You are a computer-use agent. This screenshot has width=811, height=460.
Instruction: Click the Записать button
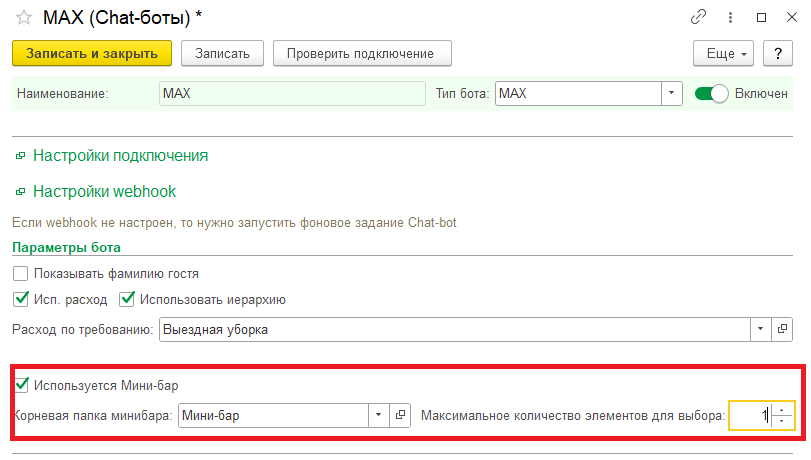(x=222, y=53)
